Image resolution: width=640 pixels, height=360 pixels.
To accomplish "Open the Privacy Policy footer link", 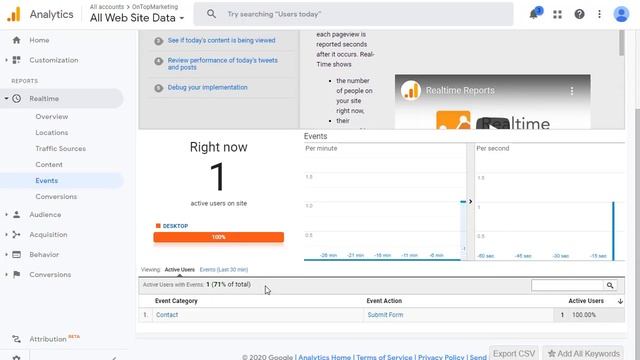I will click(441, 357).
